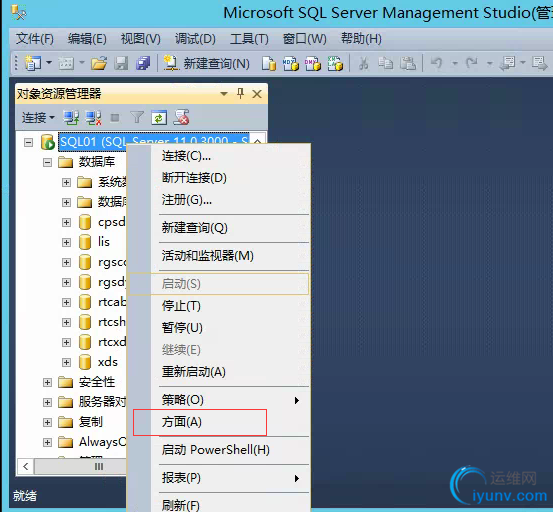Click the Database Engine Query icon
Image resolution: width=553 pixels, height=512 pixels.
[269, 64]
